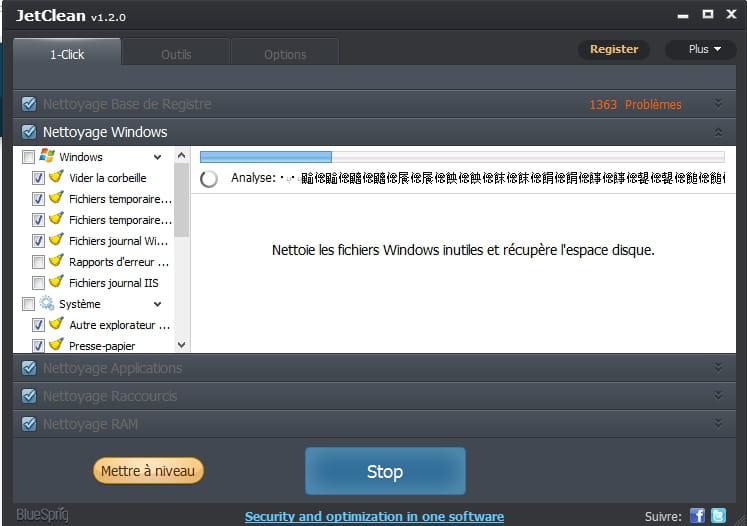Screen dimensions: 747x526
Task: Click the tree list scroll down arrow
Action: click(x=181, y=344)
